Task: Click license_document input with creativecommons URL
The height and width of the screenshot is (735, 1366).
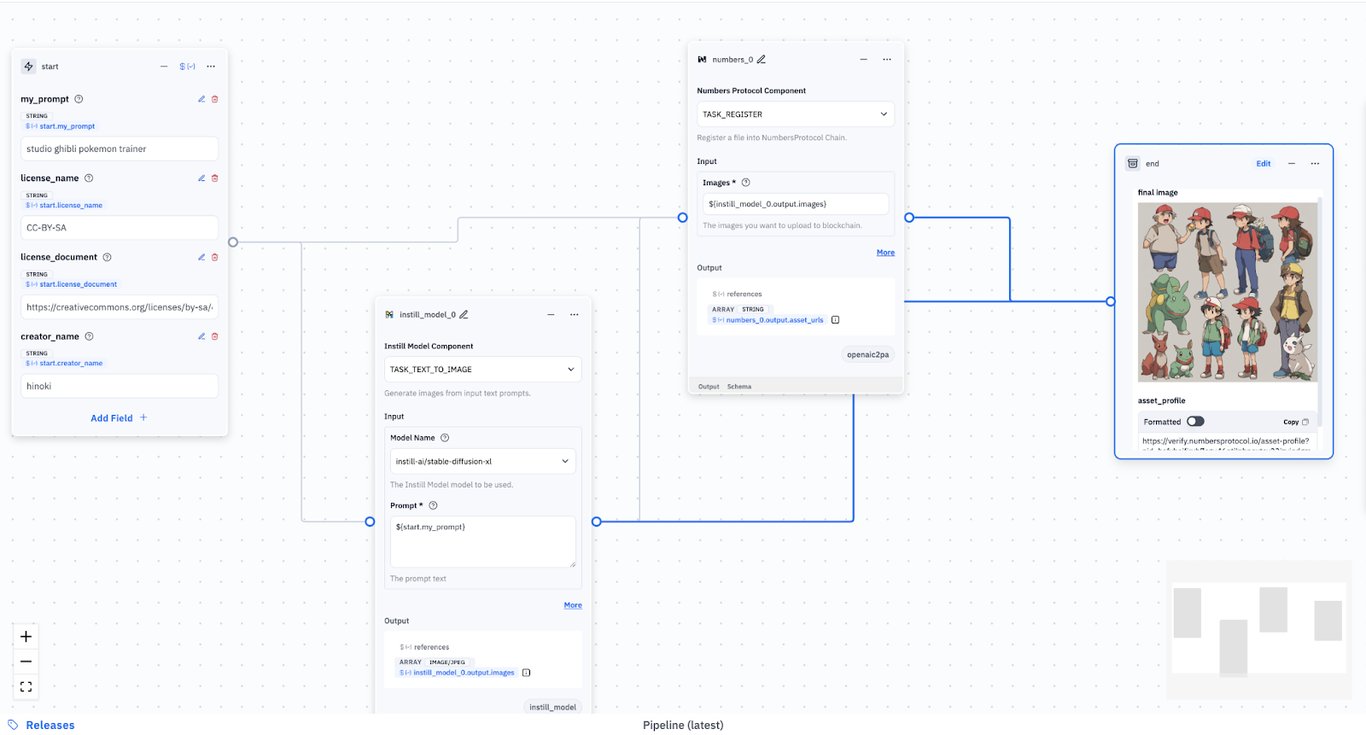Action: tap(119, 307)
